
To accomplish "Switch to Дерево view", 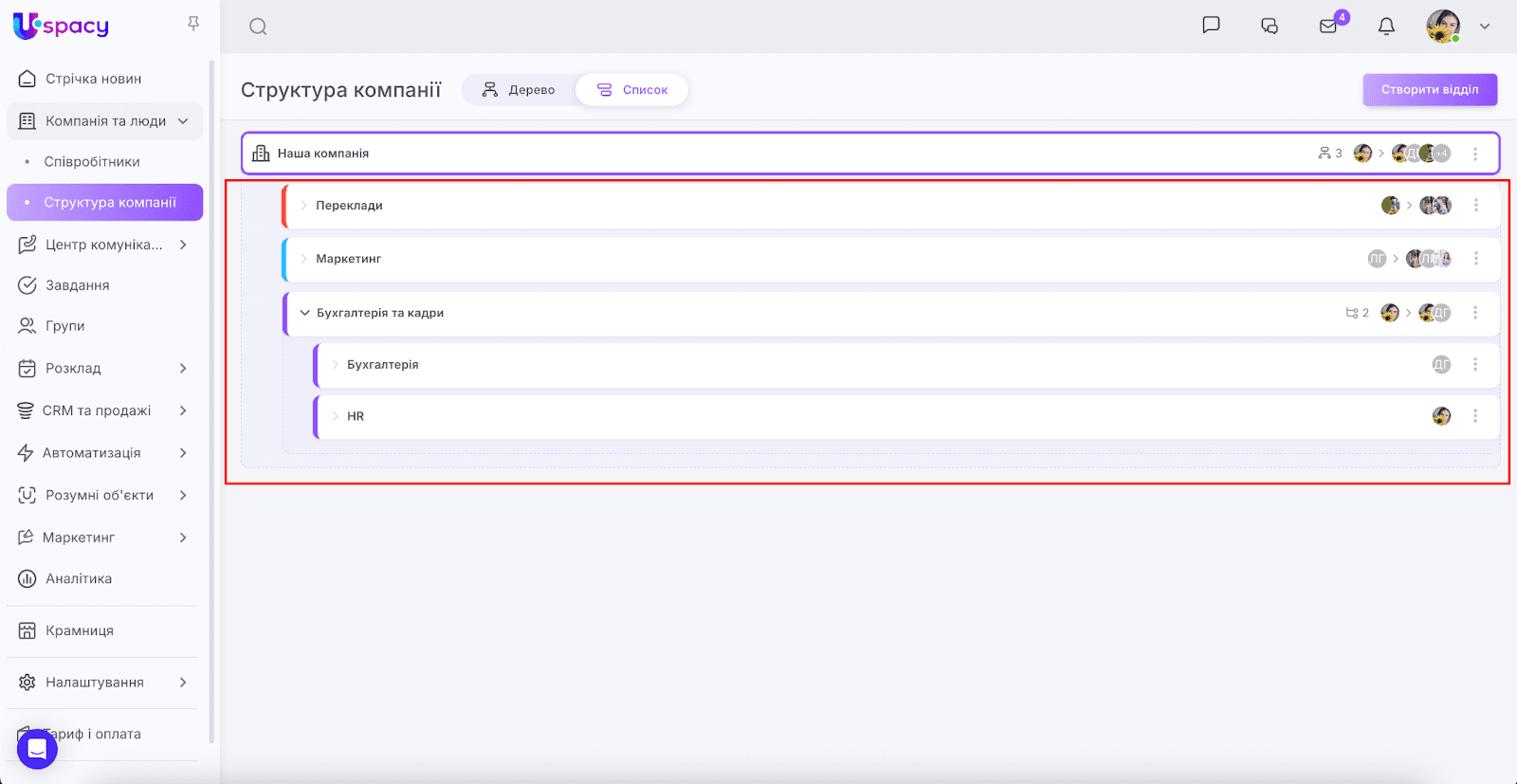I will (x=519, y=90).
